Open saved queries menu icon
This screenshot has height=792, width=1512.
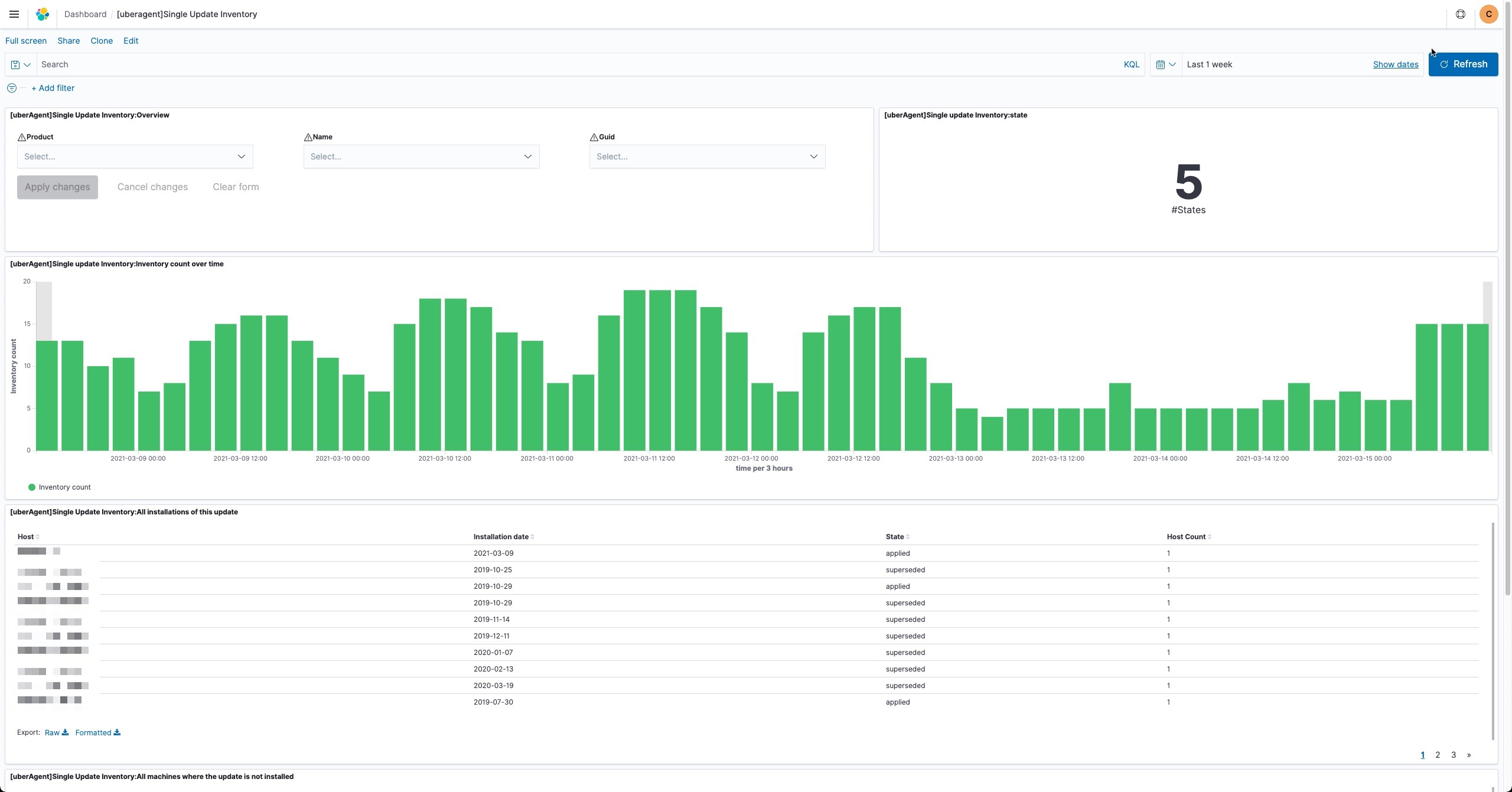[21, 64]
